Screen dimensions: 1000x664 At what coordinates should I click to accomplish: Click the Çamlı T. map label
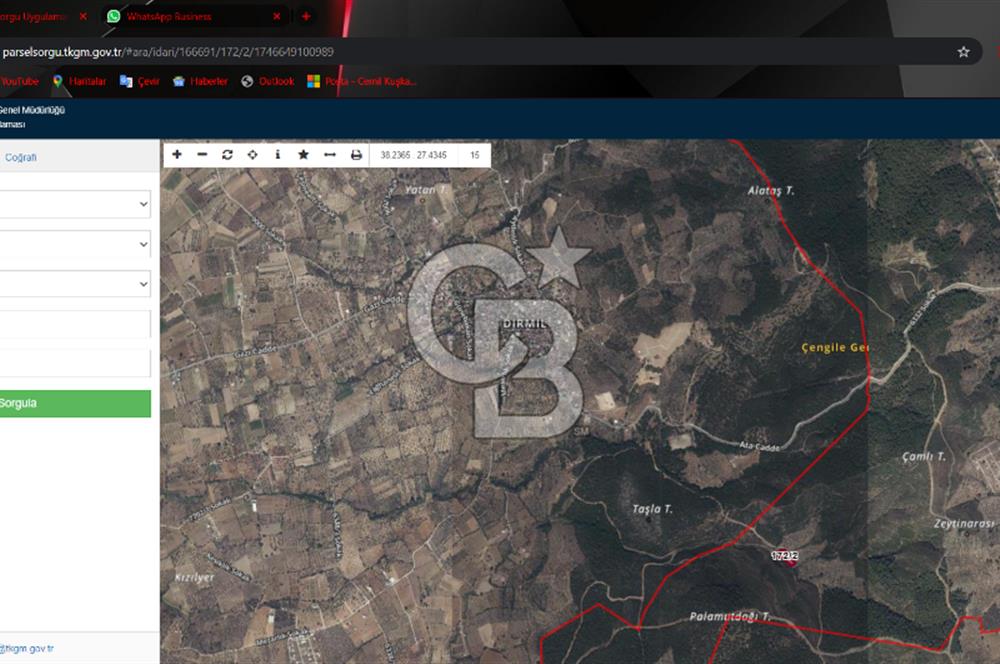pos(924,457)
